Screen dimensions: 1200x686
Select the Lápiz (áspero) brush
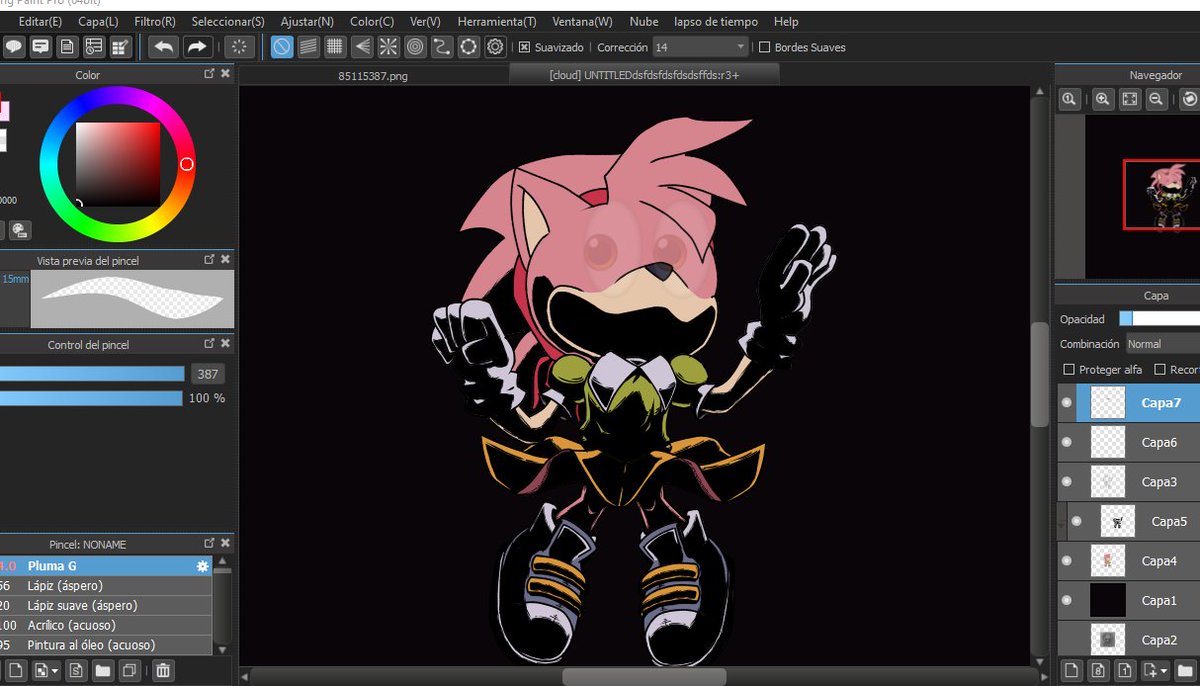pos(106,586)
